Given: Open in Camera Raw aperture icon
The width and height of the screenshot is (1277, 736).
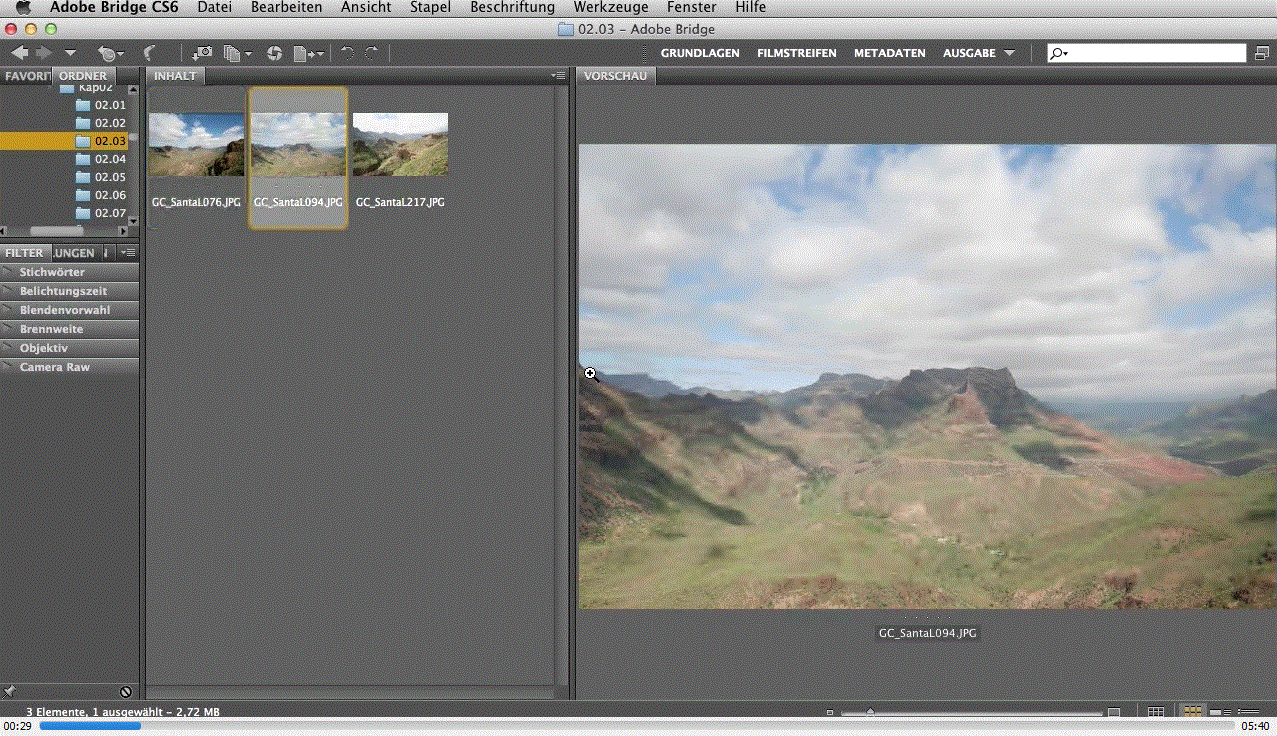Looking at the screenshot, I should (x=274, y=53).
